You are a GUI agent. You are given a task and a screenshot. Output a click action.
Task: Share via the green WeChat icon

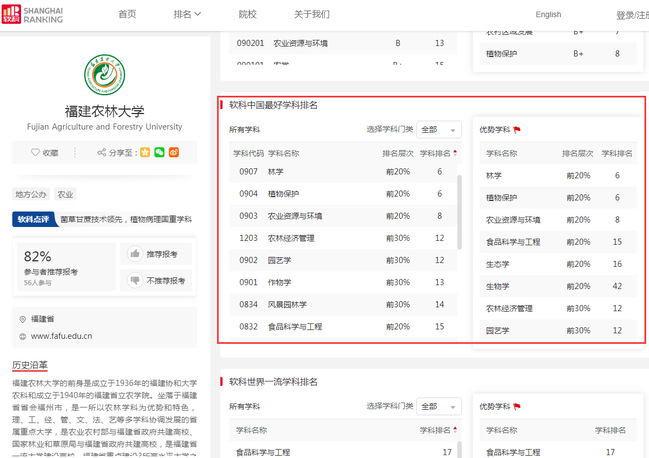[159, 152]
